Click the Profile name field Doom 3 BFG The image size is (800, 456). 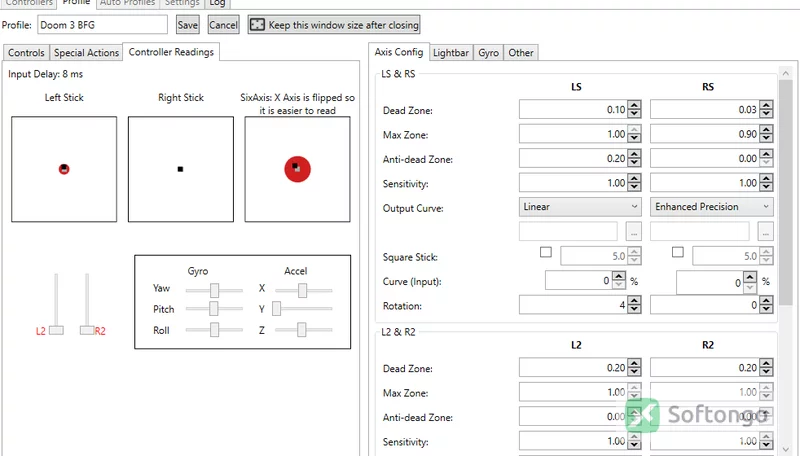(x=102, y=25)
